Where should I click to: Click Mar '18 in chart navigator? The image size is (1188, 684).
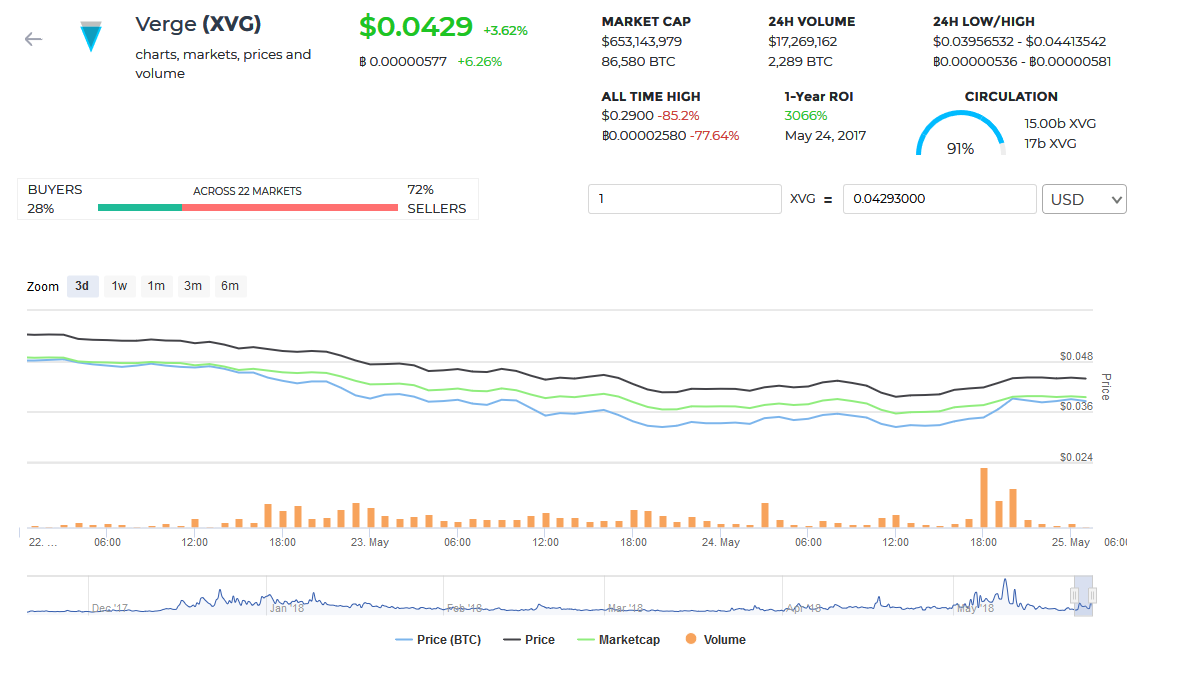click(625, 608)
